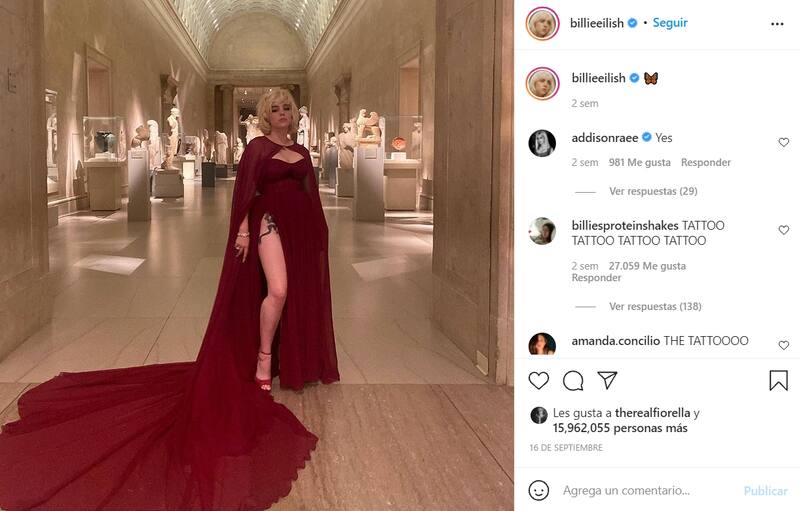Follow billieeilish via Seguir
The height and width of the screenshot is (511, 800).
coord(670,23)
